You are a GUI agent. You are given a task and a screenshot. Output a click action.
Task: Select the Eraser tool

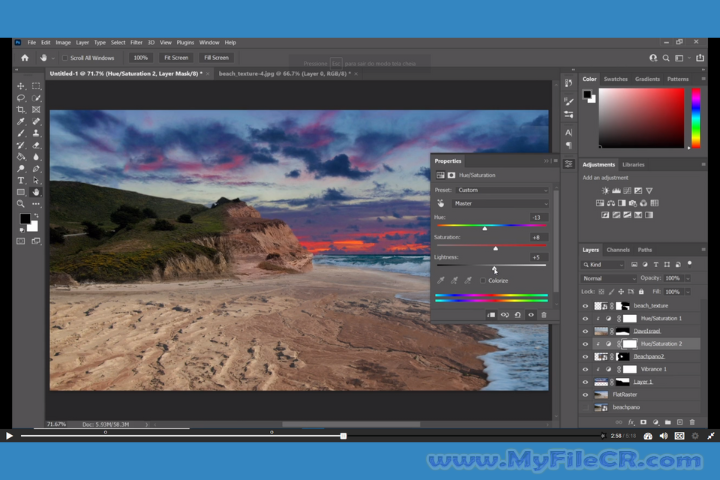pos(36,145)
